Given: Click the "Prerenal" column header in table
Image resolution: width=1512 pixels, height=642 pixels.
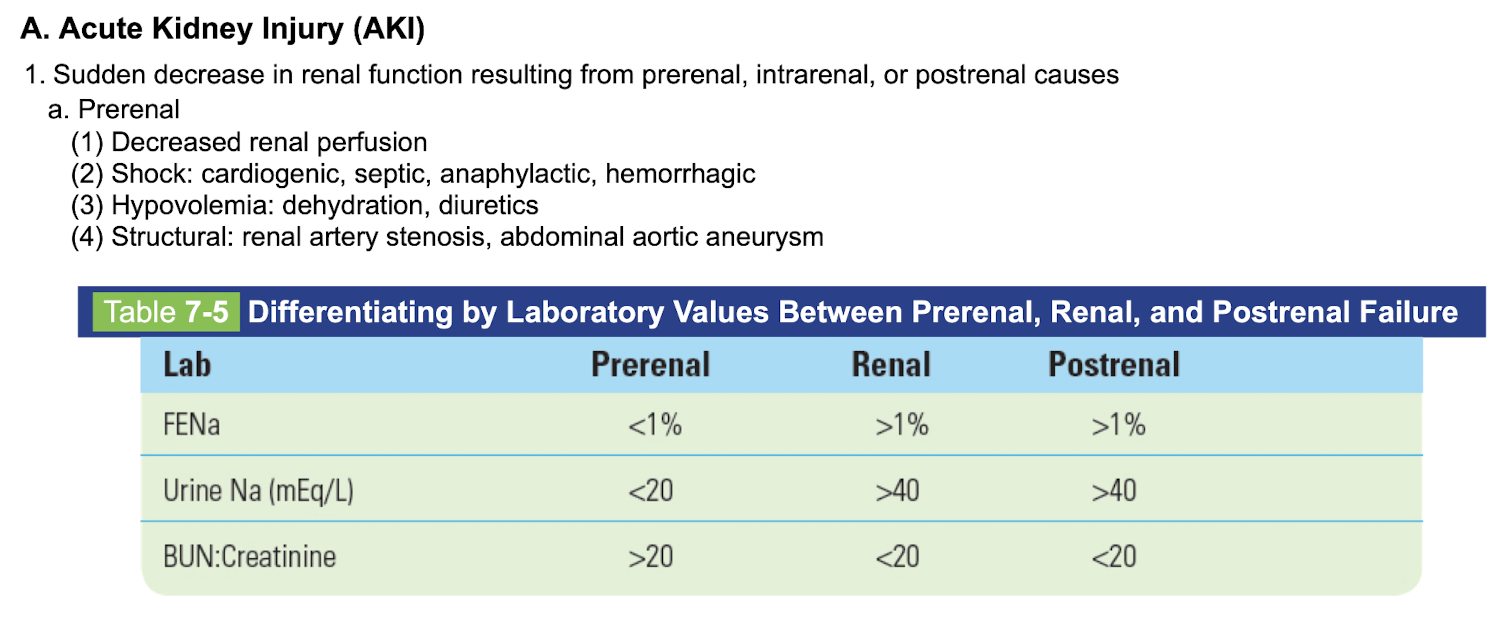Looking at the screenshot, I should [650, 365].
